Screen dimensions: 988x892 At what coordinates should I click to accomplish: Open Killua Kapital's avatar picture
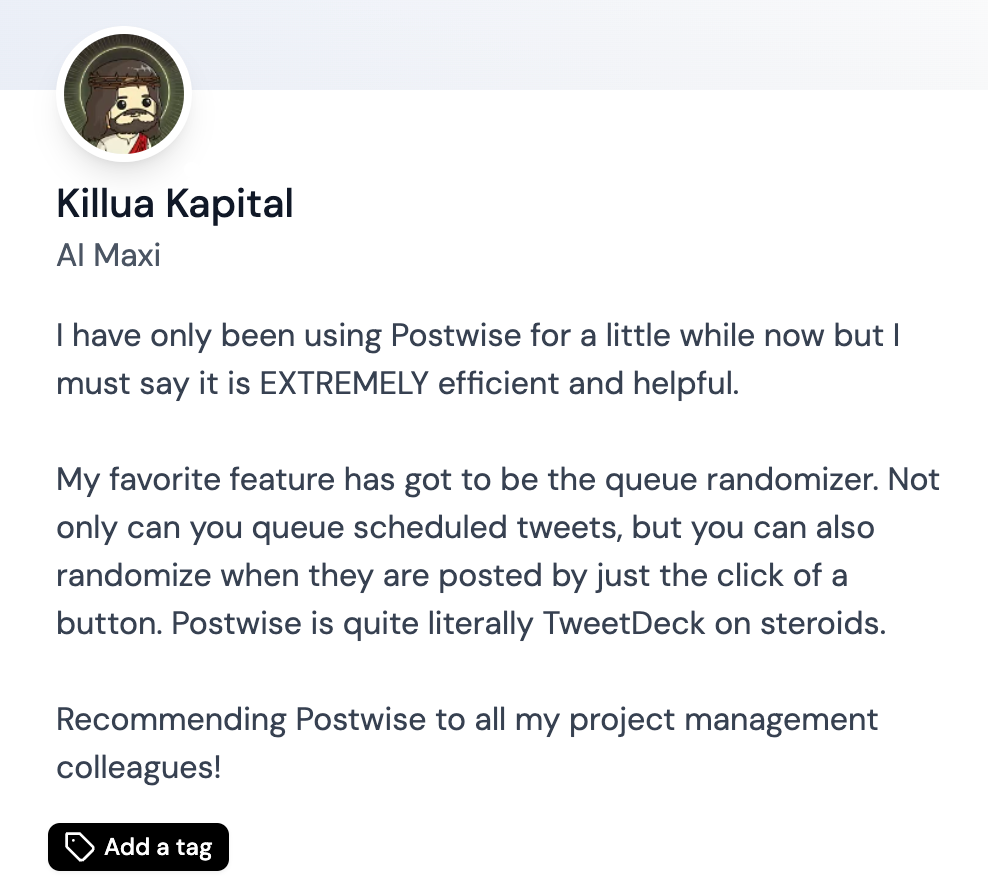[124, 95]
